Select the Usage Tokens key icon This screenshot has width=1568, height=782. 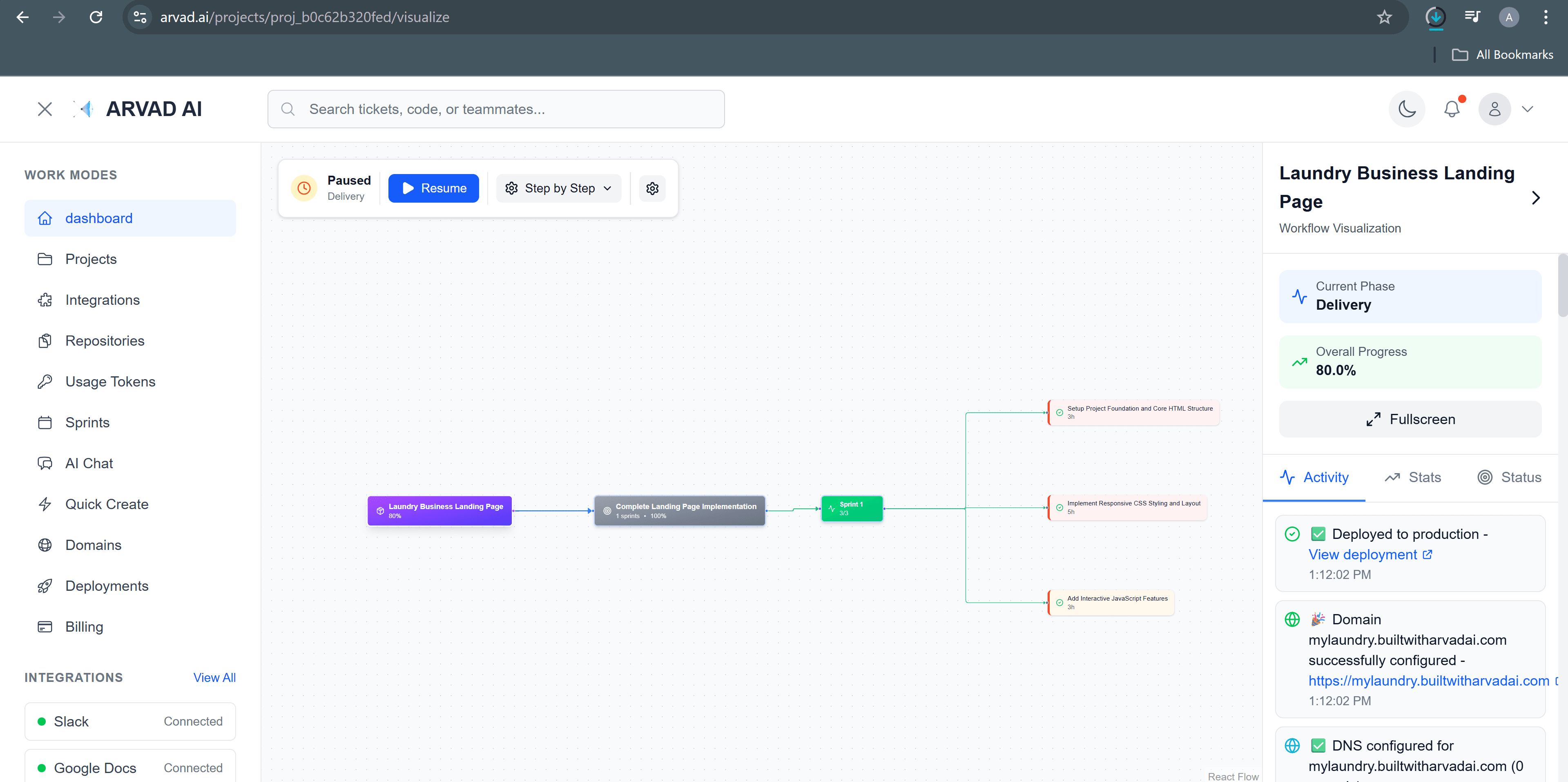45,381
